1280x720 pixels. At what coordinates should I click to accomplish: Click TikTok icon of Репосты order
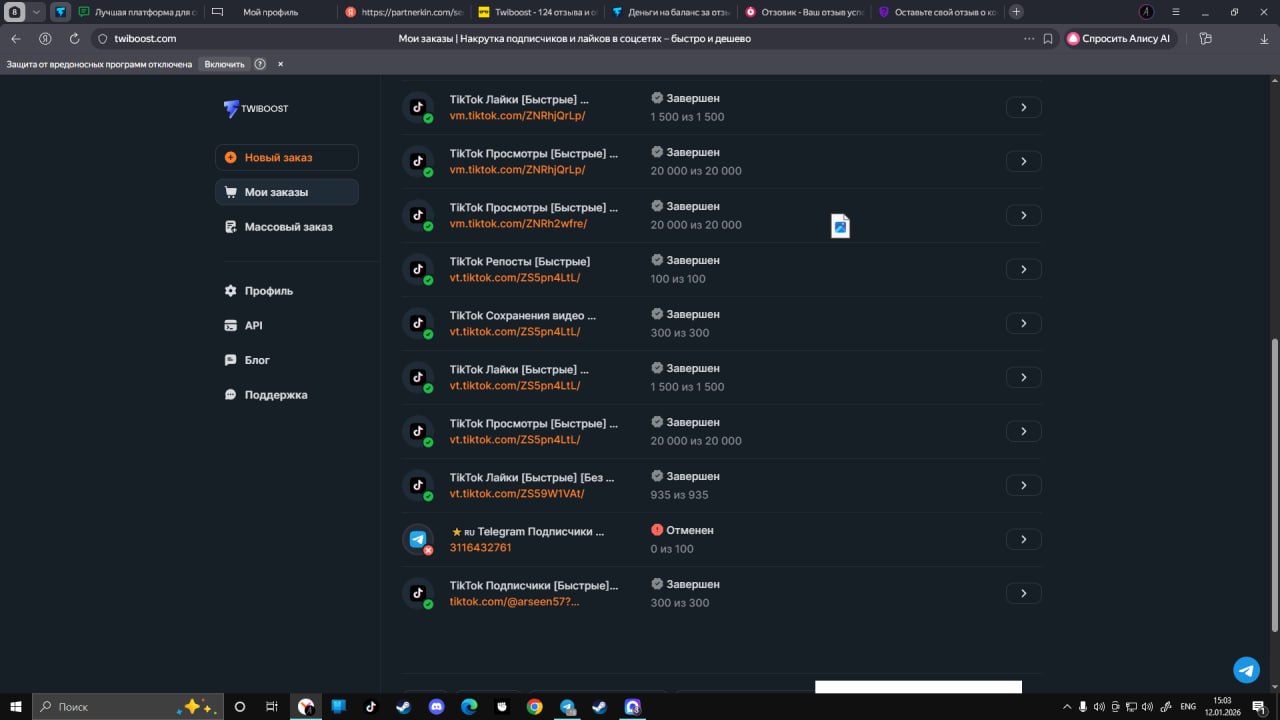[418, 269]
